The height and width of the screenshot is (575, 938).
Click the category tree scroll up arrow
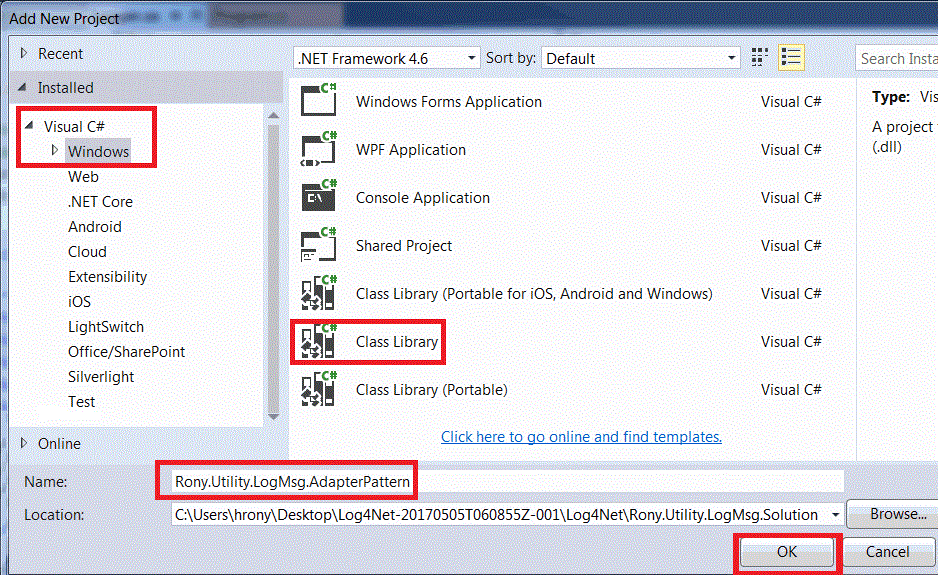(x=273, y=115)
